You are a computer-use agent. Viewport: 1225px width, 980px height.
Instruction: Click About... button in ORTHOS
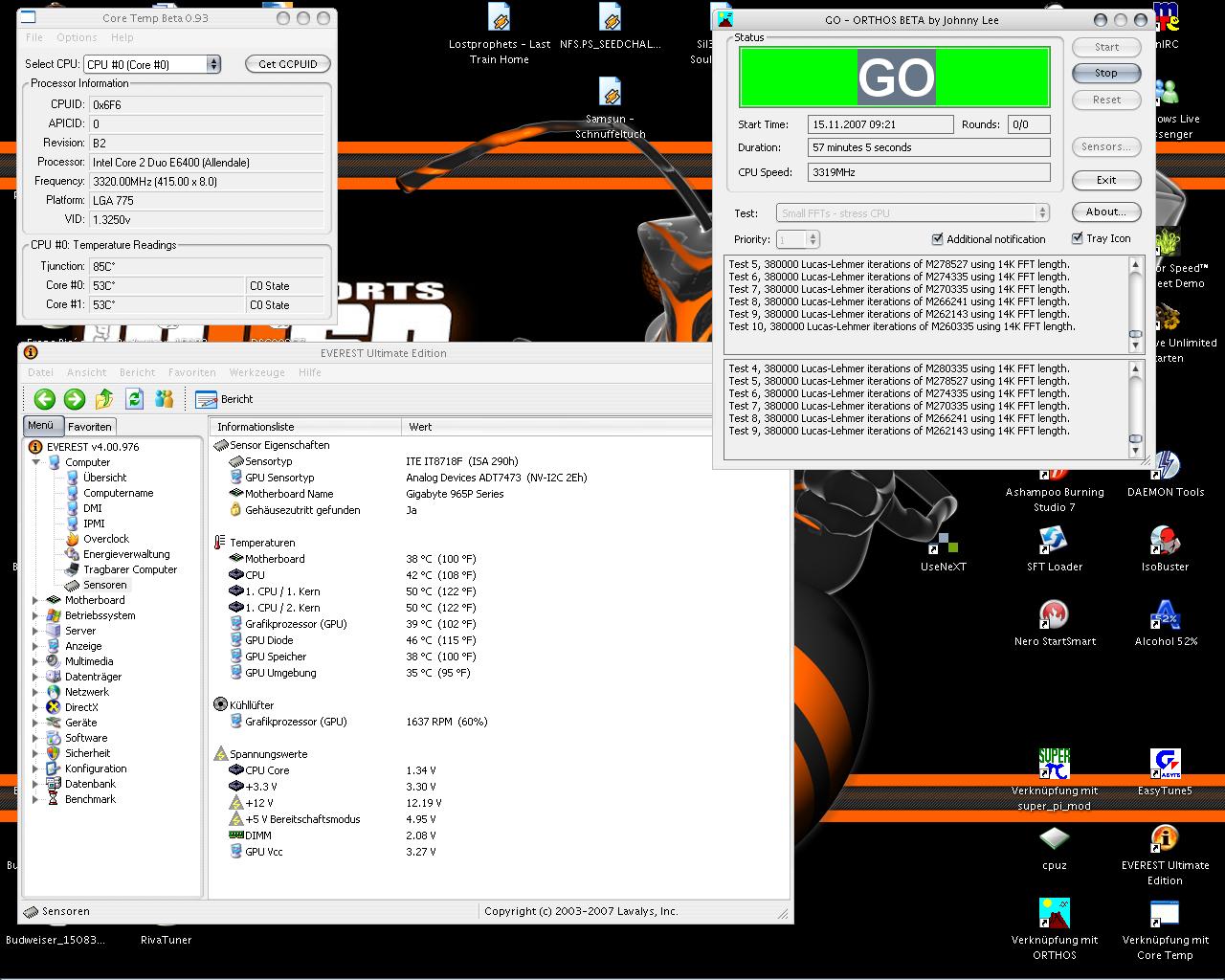(x=1106, y=212)
